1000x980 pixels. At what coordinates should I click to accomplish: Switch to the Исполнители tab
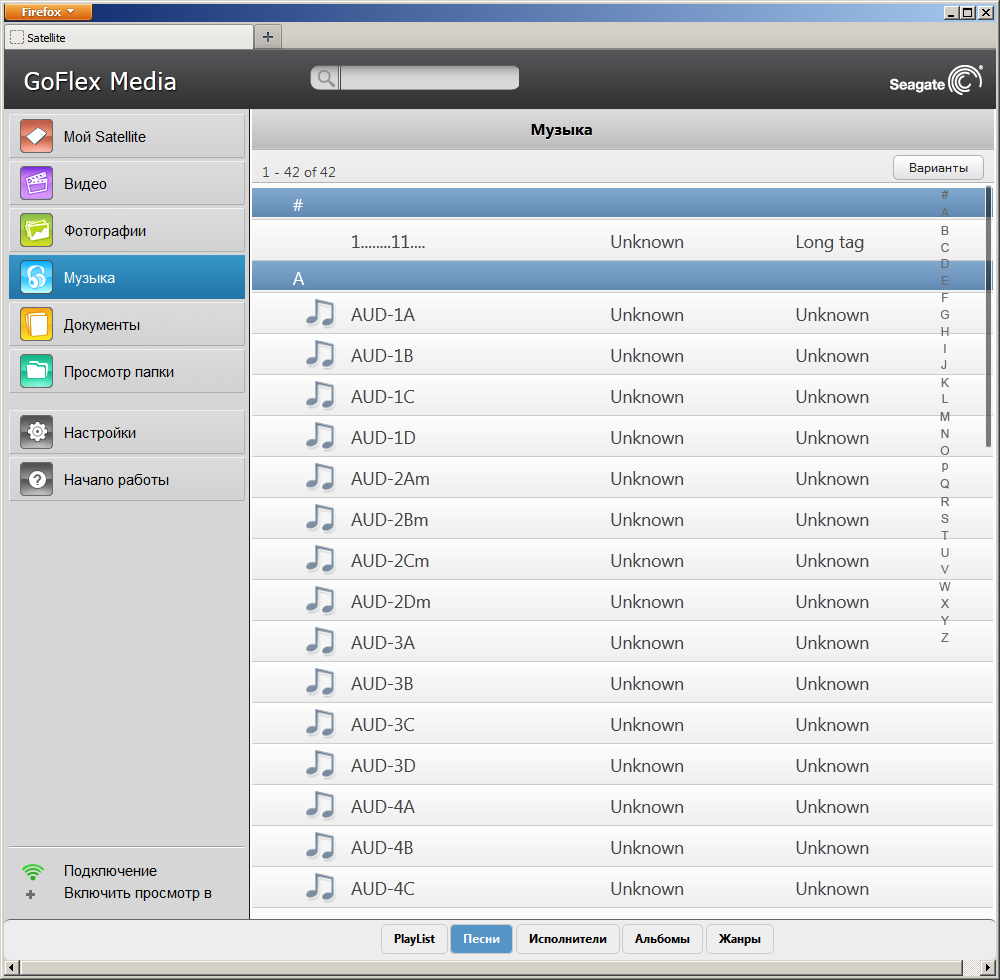pyautogui.click(x=568, y=939)
